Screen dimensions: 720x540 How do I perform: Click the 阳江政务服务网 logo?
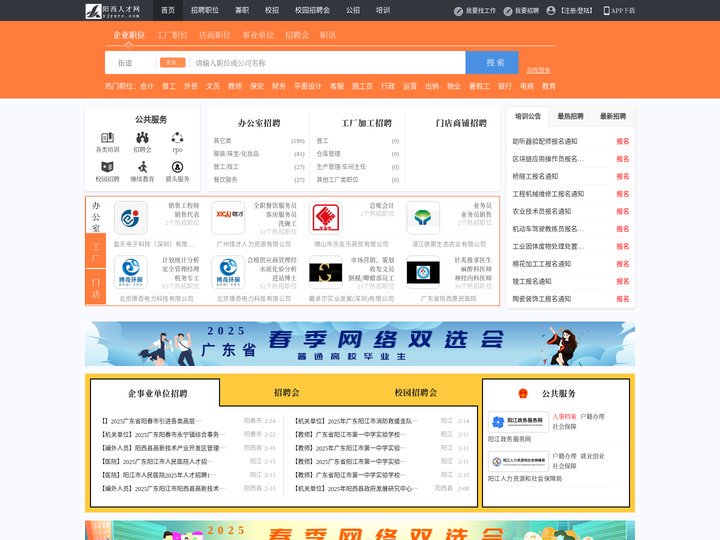click(518, 422)
